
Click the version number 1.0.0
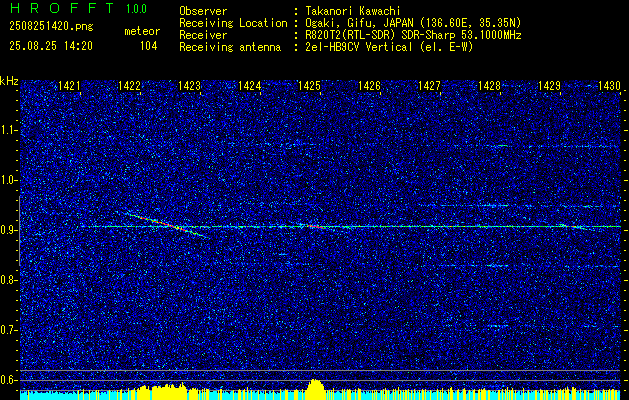pyautogui.click(x=136, y=9)
